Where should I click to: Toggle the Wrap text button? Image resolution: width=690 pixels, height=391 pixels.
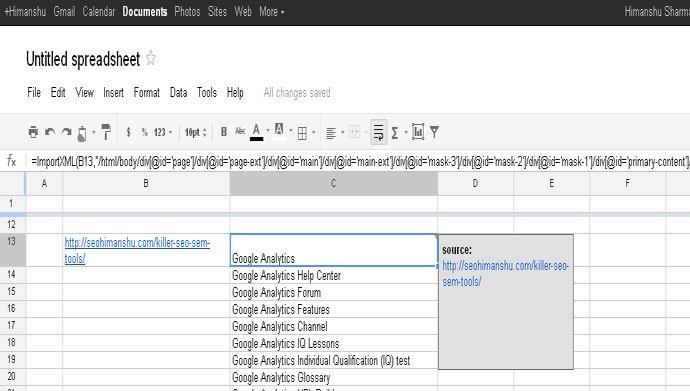tap(378, 132)
